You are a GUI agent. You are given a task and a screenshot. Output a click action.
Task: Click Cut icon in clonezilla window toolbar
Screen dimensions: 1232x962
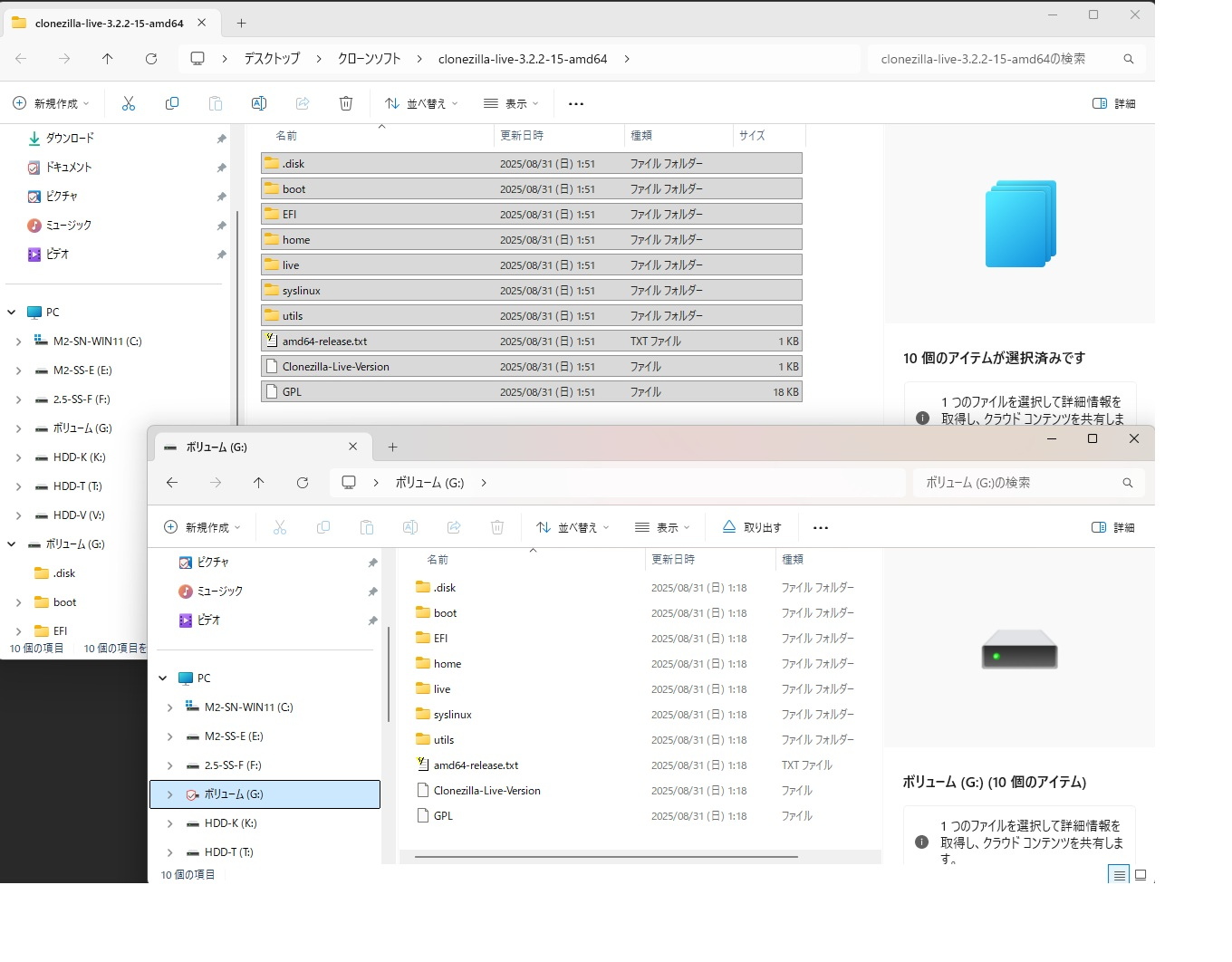point(129,104)
